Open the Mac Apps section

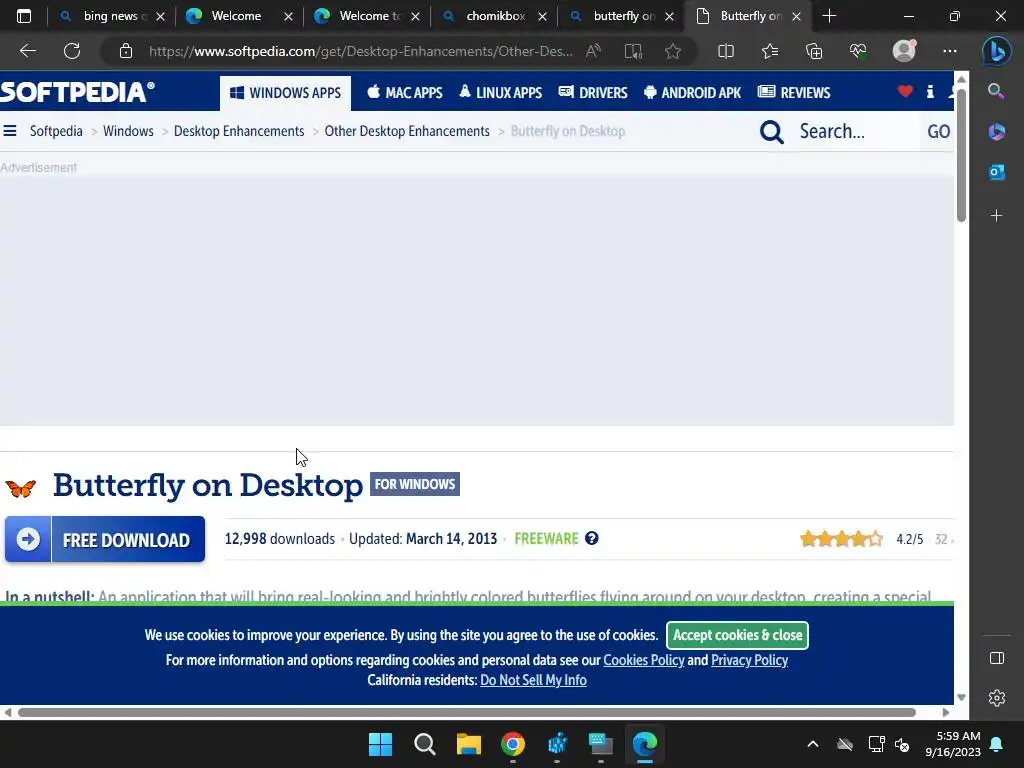pos(405,93)
